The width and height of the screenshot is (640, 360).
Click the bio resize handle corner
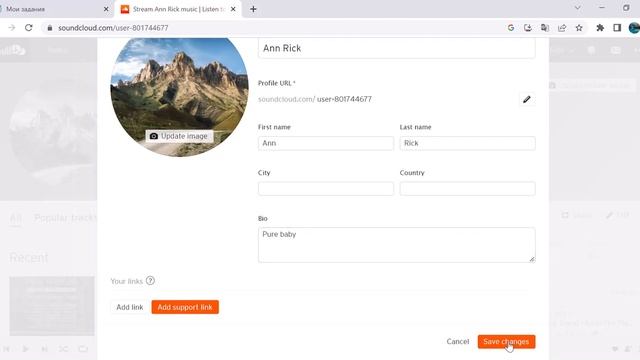(532, 259)
